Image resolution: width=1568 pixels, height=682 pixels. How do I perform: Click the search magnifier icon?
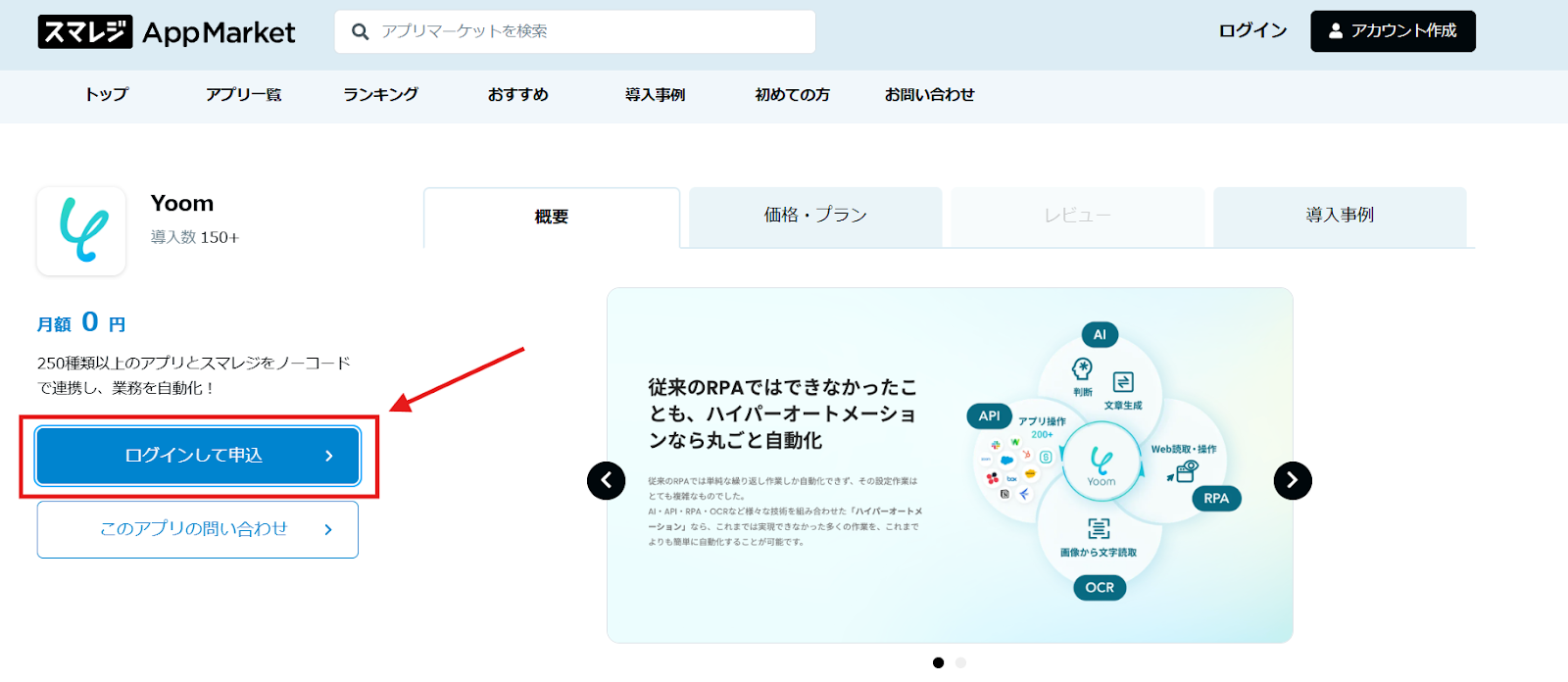tap(360, 31)
